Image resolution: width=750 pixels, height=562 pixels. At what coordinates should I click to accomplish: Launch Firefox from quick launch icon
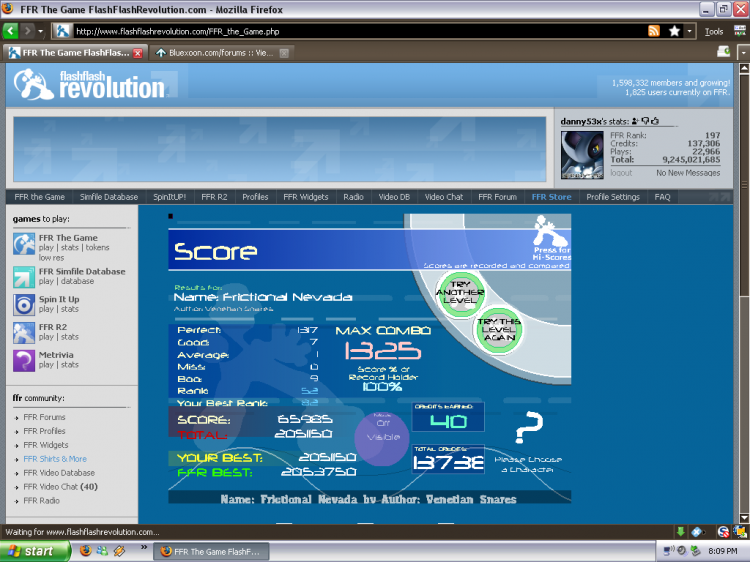86,551
